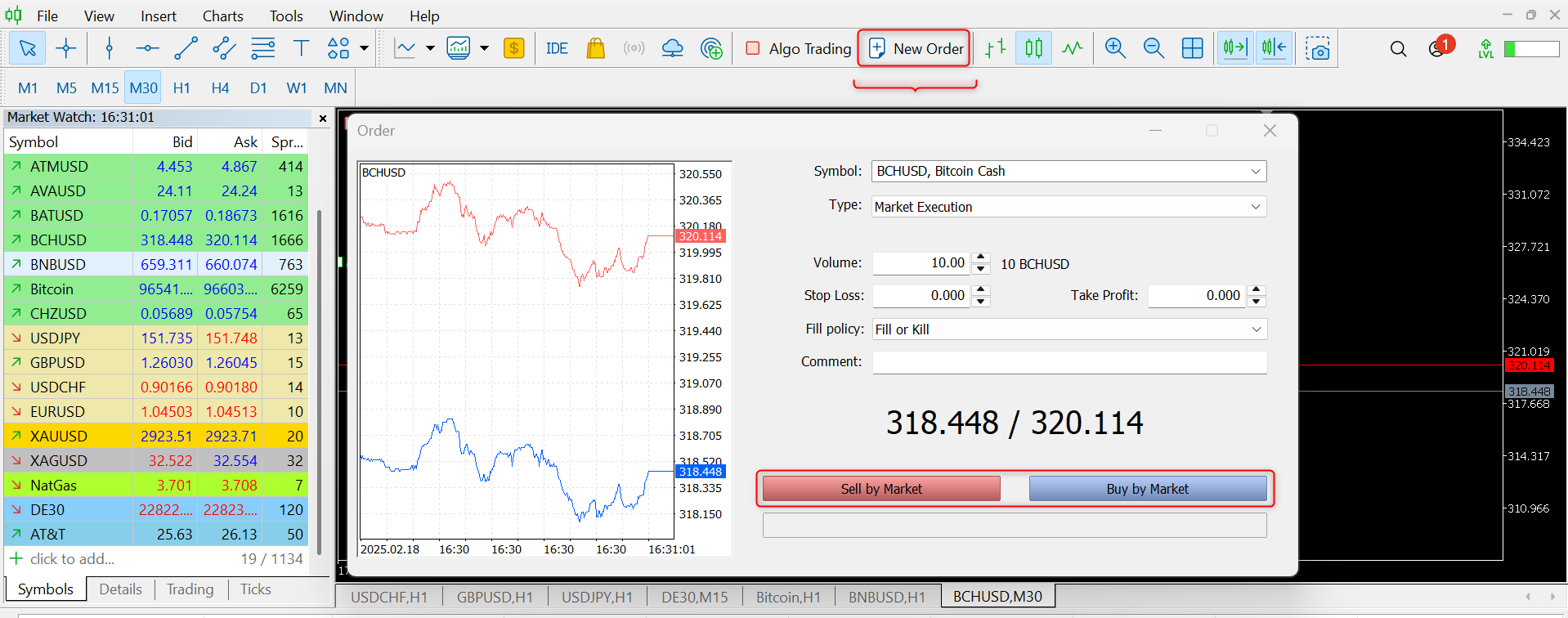
Task: Tile chart windows with grid icon
Action: [x=1193, y=48]
